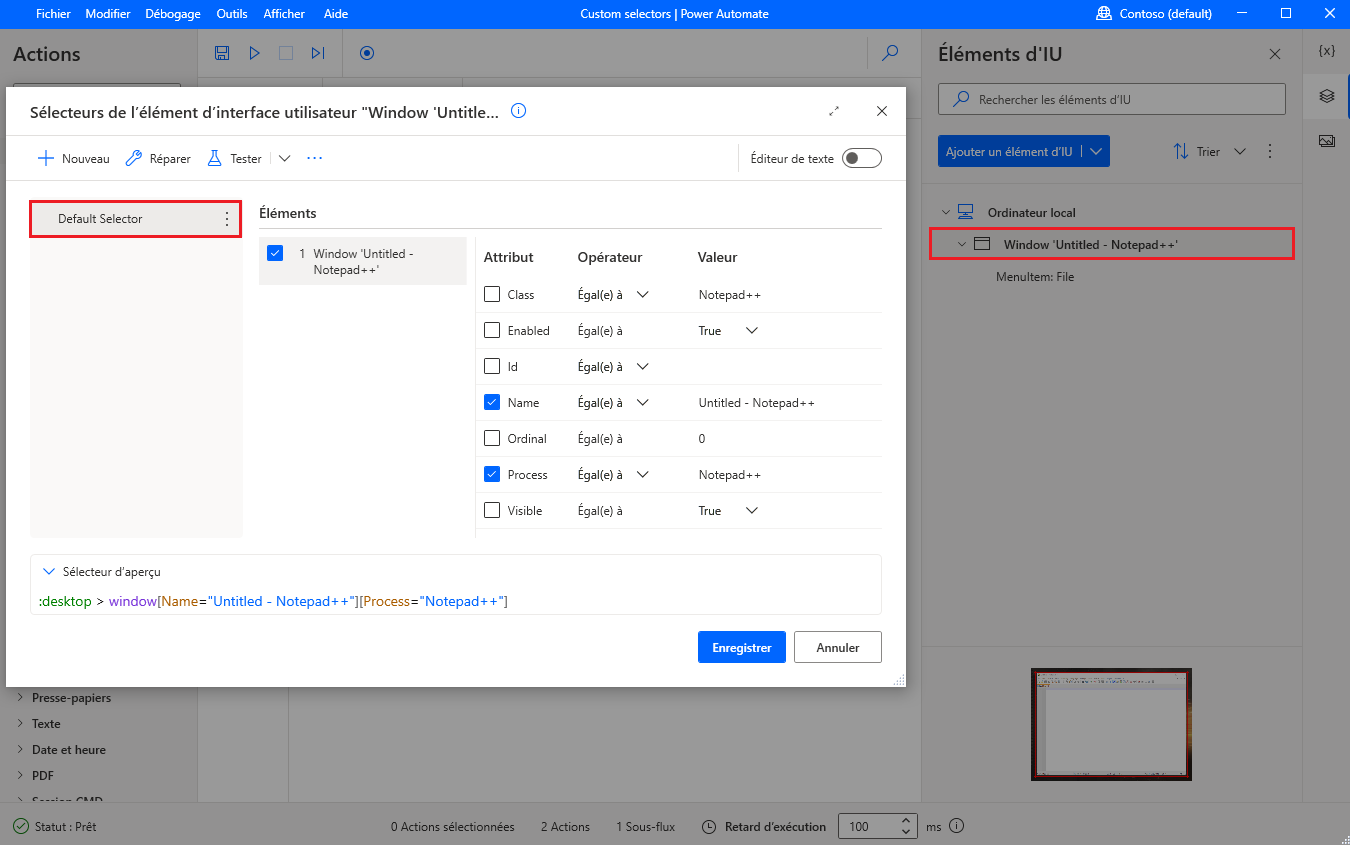Expand the selector dialog to full size
Image resolution: width=1350 pixels, height=845 pixels.
pos(834,111)
